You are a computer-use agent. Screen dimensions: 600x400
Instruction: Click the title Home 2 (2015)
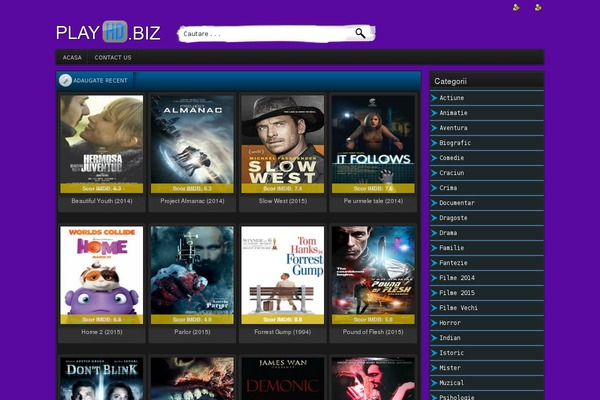pos(102,332)
